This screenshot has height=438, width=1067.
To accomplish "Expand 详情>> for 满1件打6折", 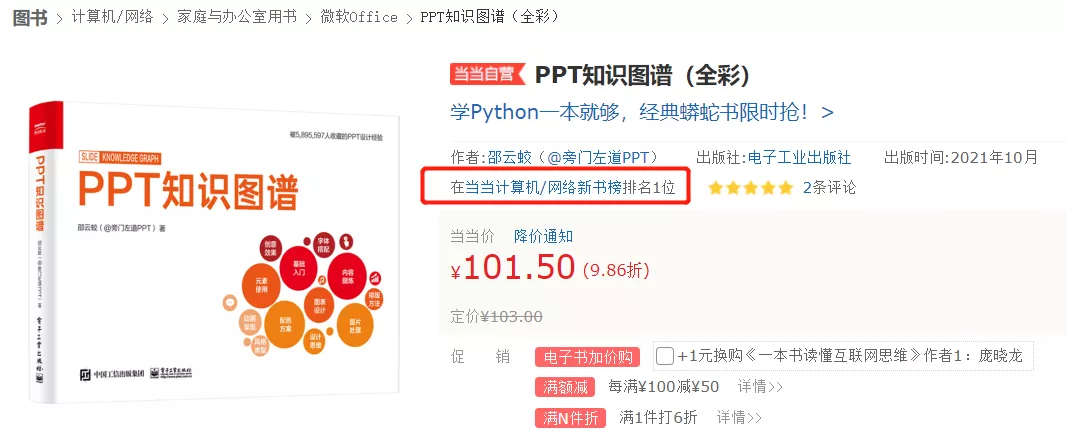I will (x=739, y=417).
